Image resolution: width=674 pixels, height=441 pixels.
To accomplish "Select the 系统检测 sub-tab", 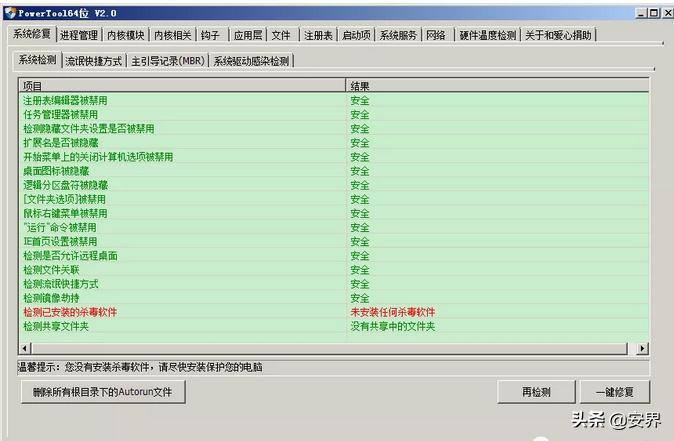I will (x=37, y=60).
